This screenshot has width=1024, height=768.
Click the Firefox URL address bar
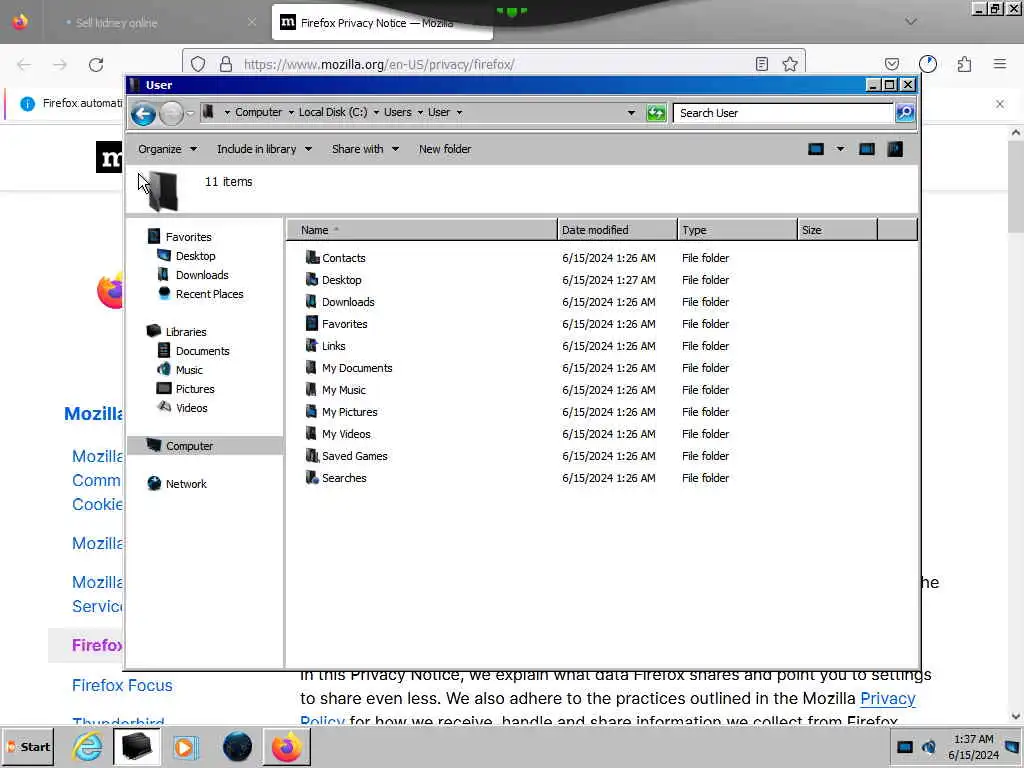(496, 64)
